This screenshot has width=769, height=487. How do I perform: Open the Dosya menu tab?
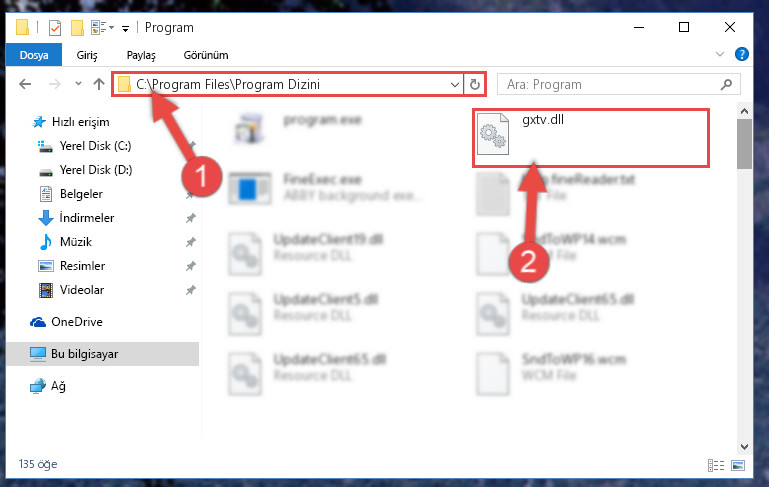(x=34, y=54)
